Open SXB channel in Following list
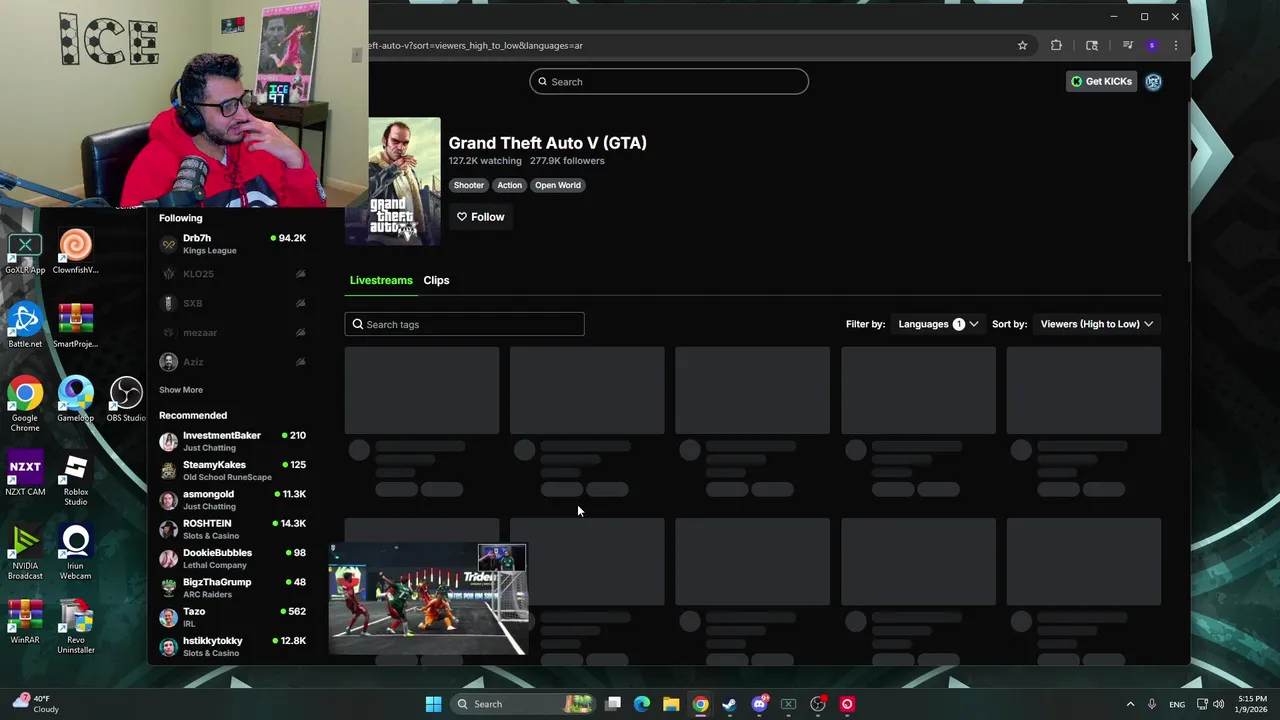 (232, 303)
